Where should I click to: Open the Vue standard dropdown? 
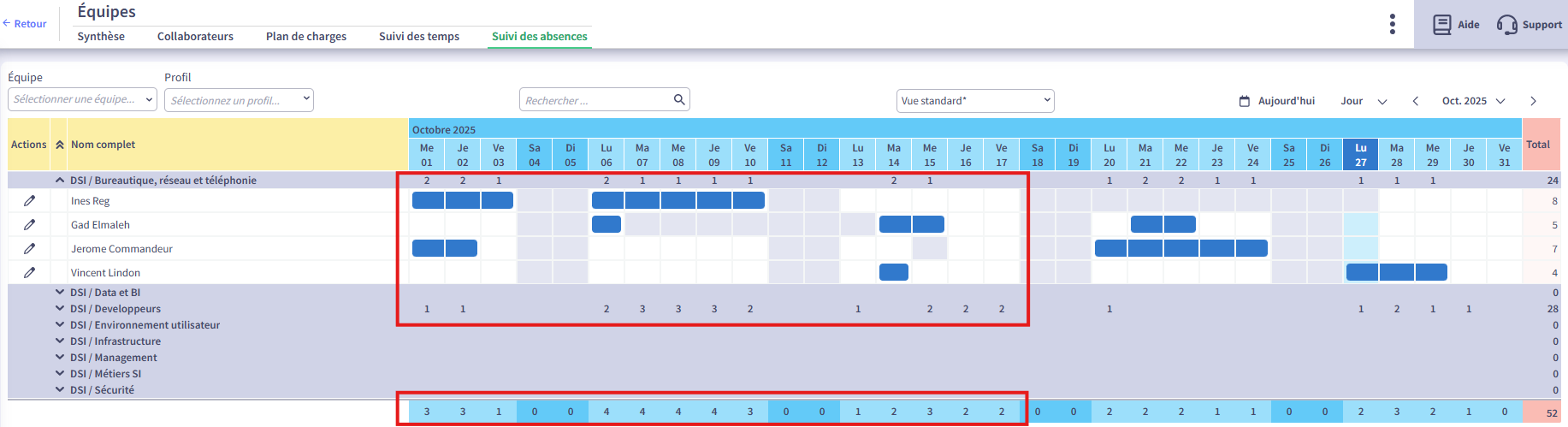(975, 101)
